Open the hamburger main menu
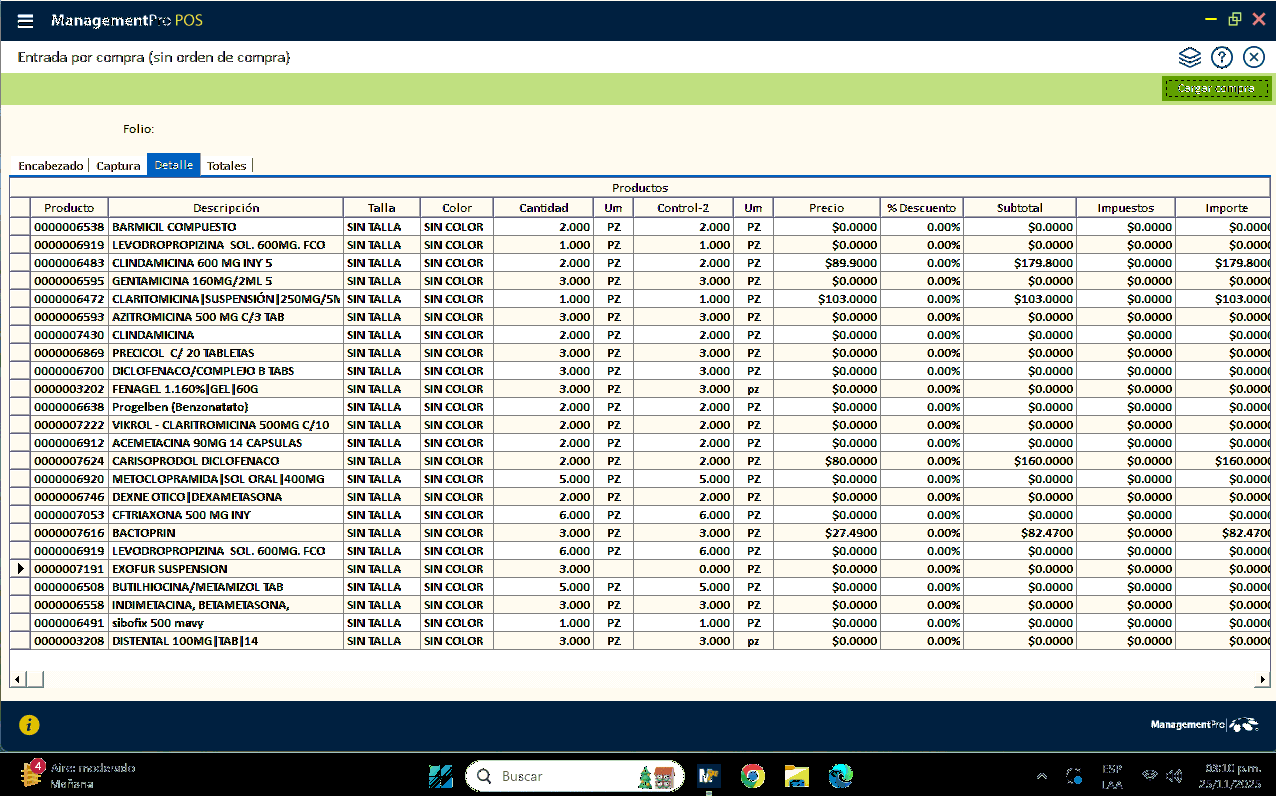Viewport: 1276px width, 796px height. (x=26, y=21)
